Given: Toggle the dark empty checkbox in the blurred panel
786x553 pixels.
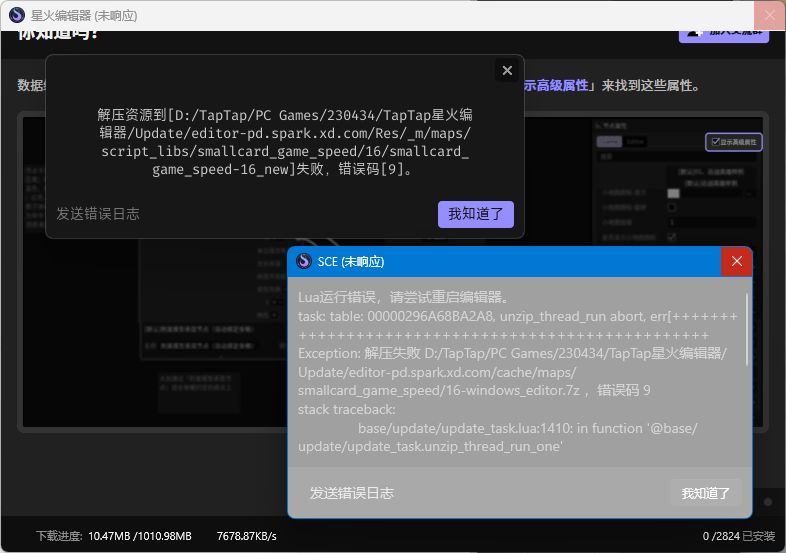Looking at the screenshot, I should pyautogui.click(x=672, y=207).
